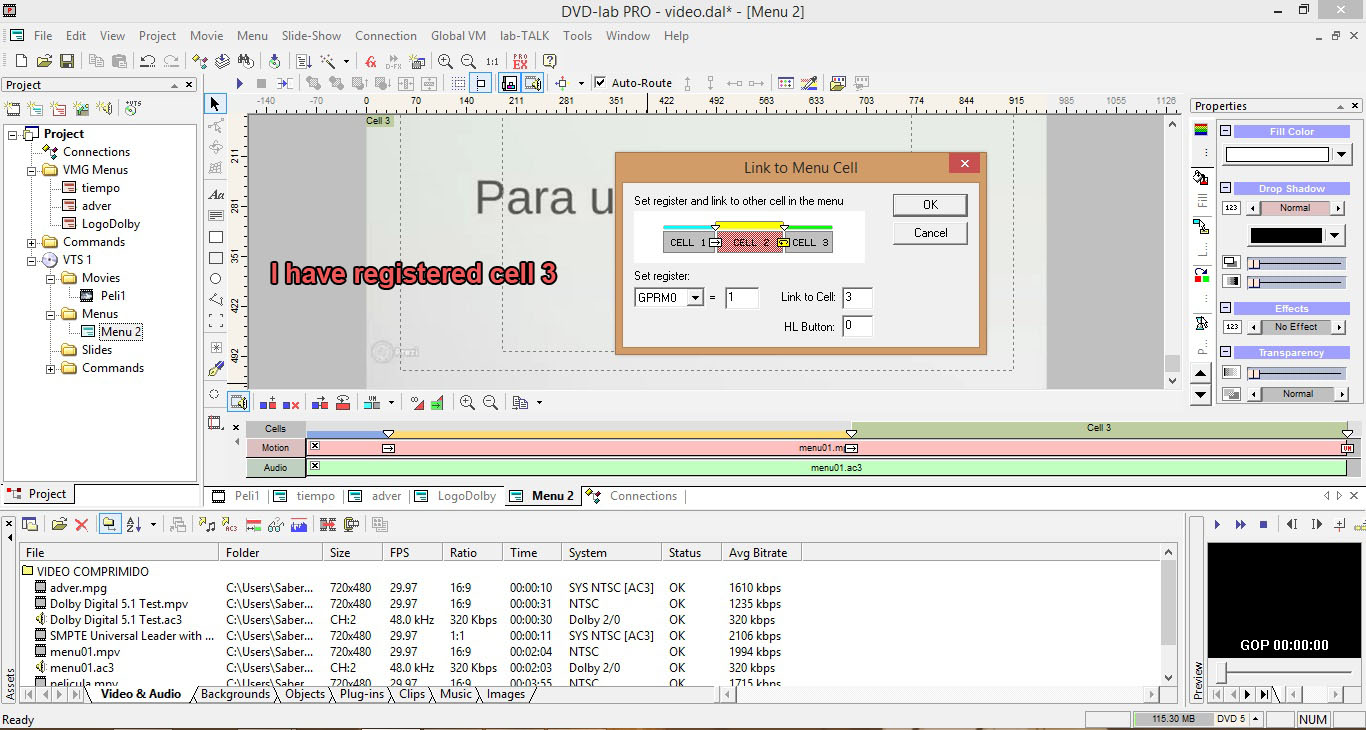Screen dimensions: 1366x730
Task: Remove the menu01 motion track with X box
Action: pos(315,446)
